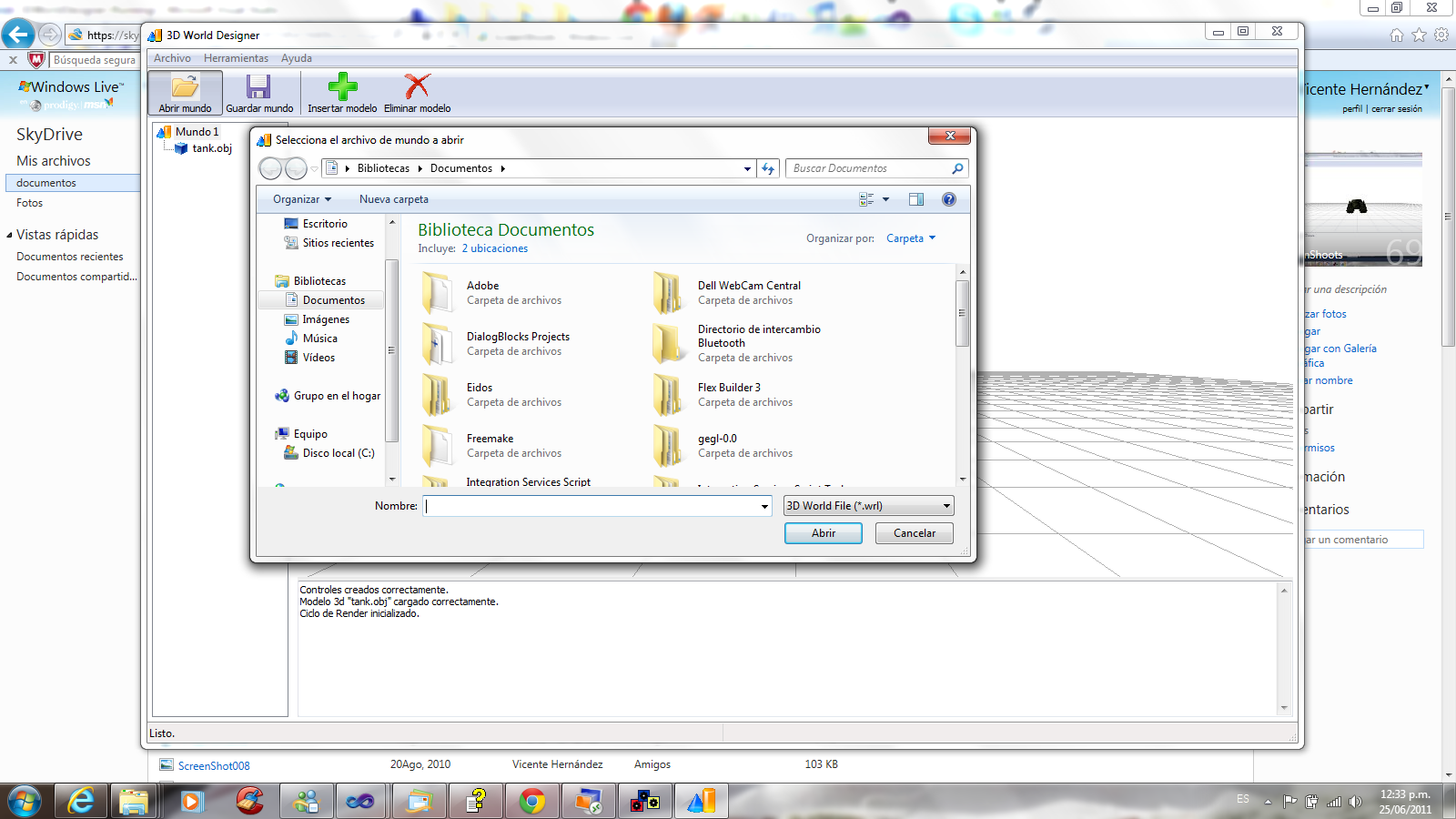This screenshot has height=819, width=1456.
Task: Click the browser back arrow button
Action: pyautogui.click(x=17, y=35)
